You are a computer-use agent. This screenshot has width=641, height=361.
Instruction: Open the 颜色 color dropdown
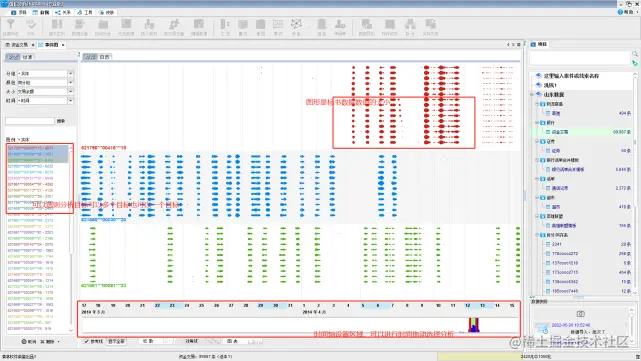tap(70, 83)
